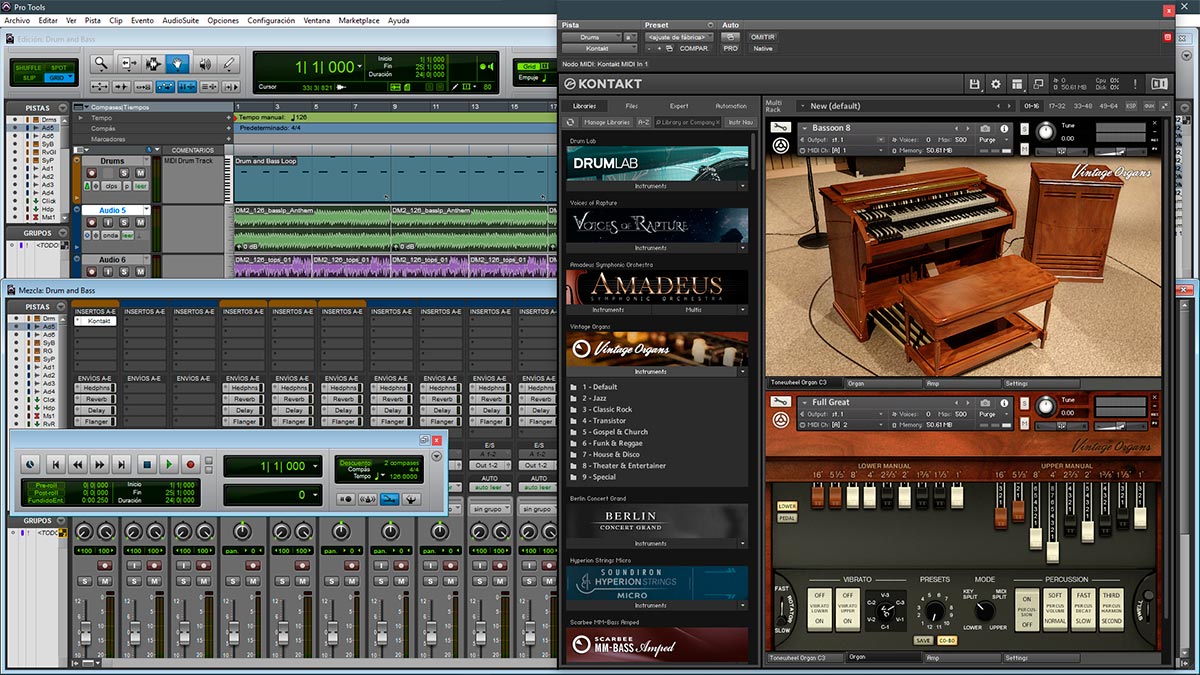1200x675 pixels.
Task: Click the Rewind button in transport
Action: (78, 465)
